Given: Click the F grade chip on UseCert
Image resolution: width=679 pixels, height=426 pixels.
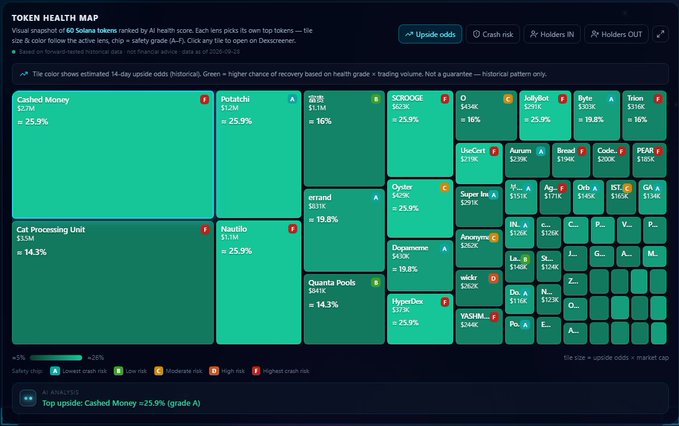Looking at the screenshot, I should [494, 151].
